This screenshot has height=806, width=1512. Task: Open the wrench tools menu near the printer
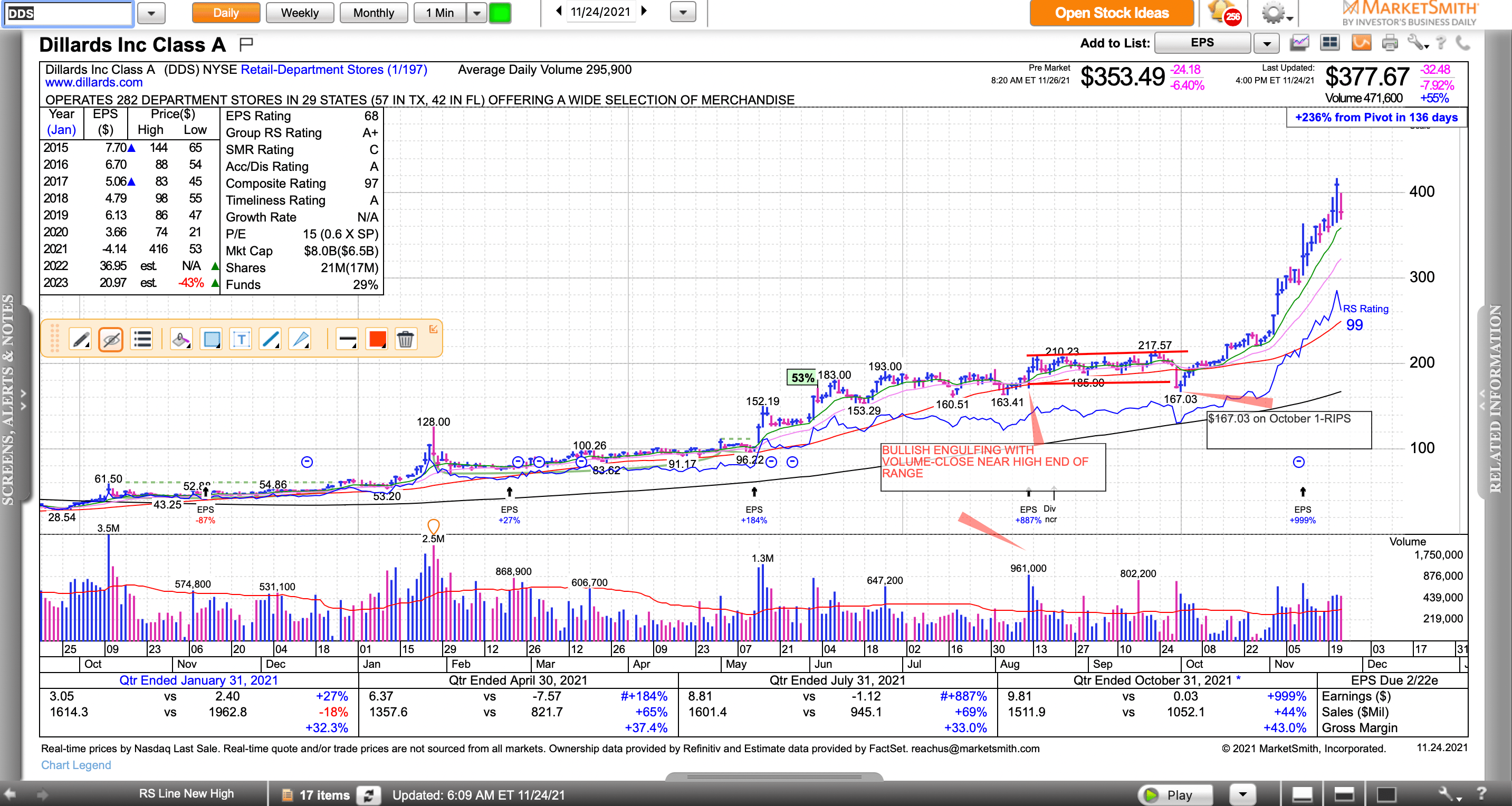[x=1417, y=43]
